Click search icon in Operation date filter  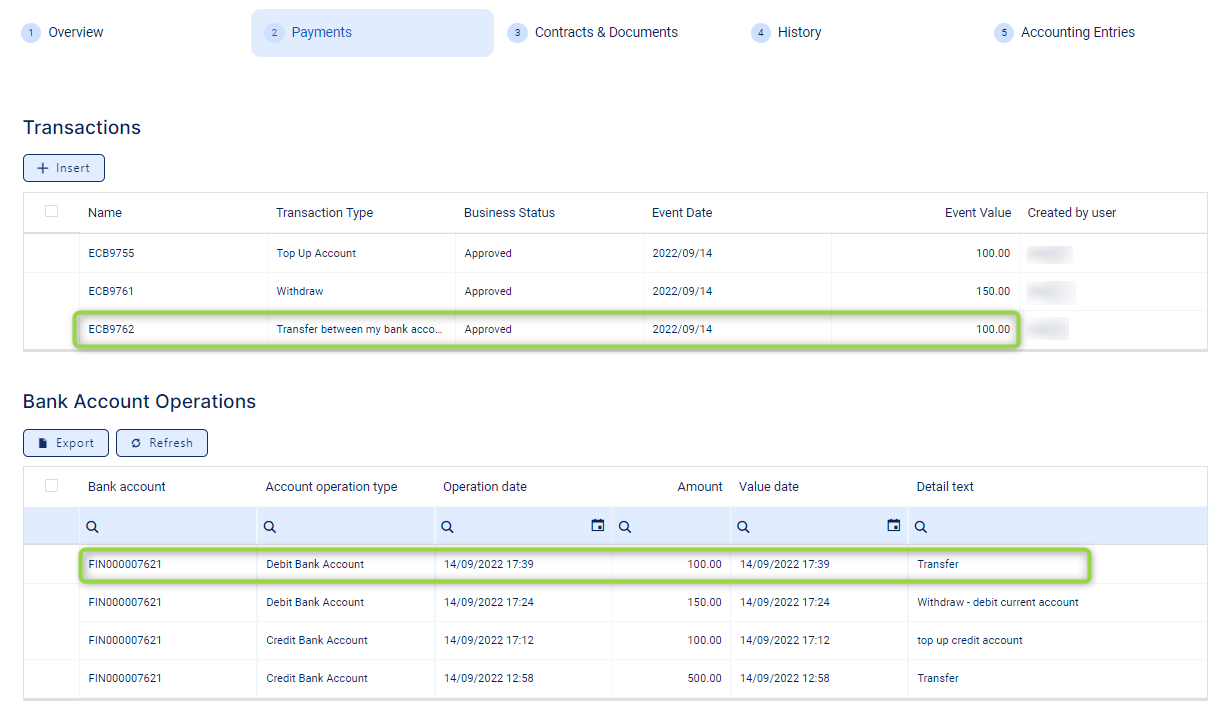pyautogui.click(x=448, y=527)
